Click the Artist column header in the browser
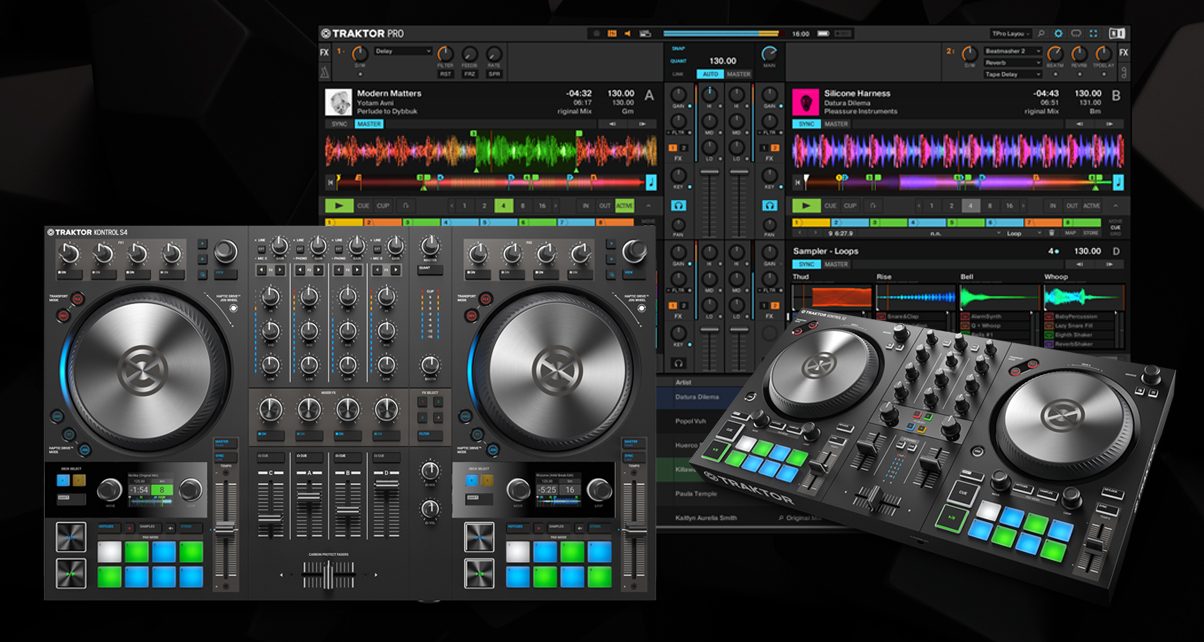1204x642 pixels. tap(684, 381)
